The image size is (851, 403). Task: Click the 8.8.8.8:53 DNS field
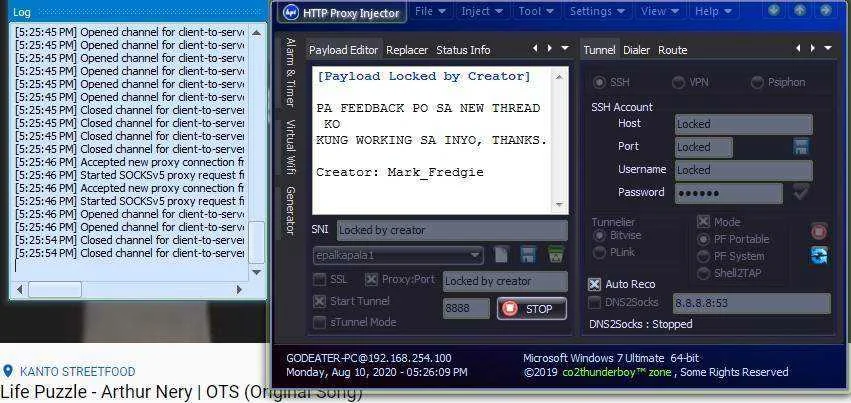pyautogui.click(x=752, y=303)
